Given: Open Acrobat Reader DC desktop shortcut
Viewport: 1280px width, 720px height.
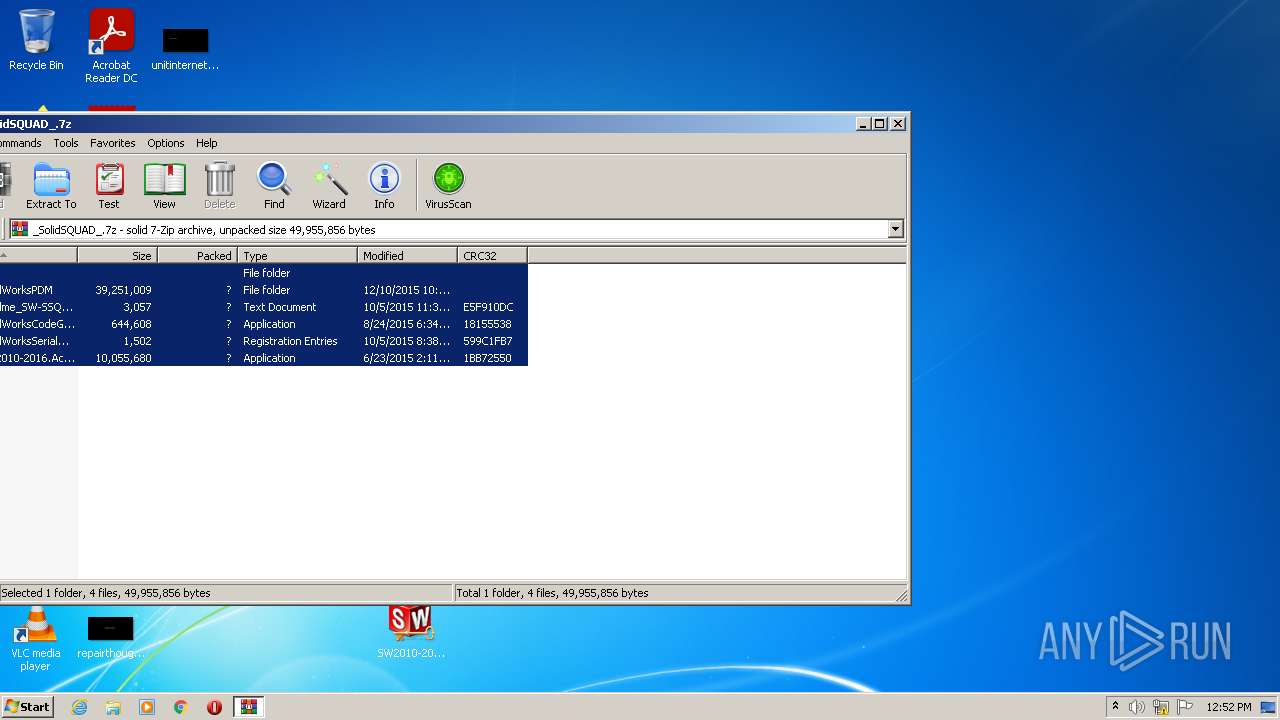Looking at the screenshot, I should [x=111, y=46].
